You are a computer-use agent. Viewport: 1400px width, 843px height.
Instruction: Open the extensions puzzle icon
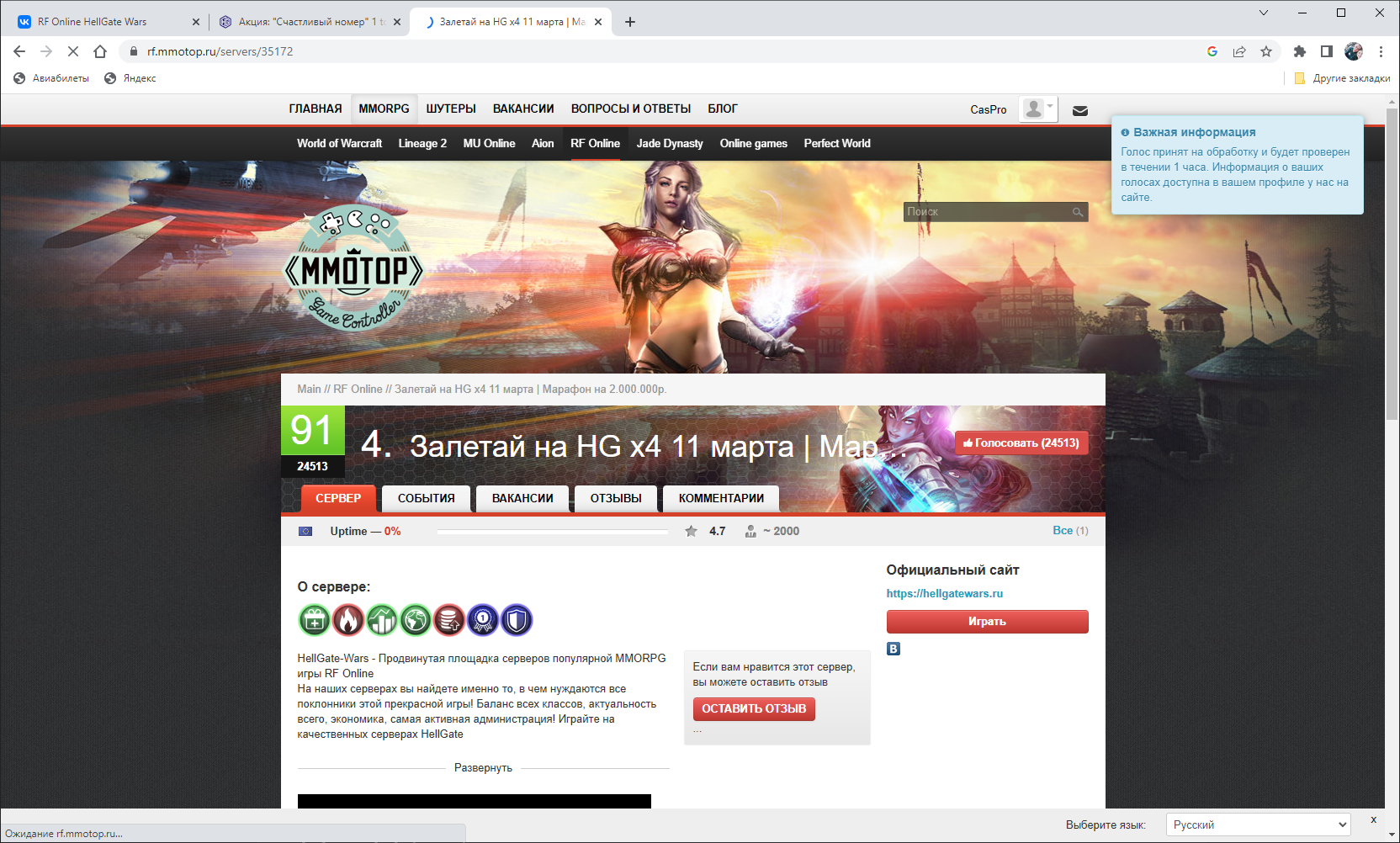point(1300,51)
